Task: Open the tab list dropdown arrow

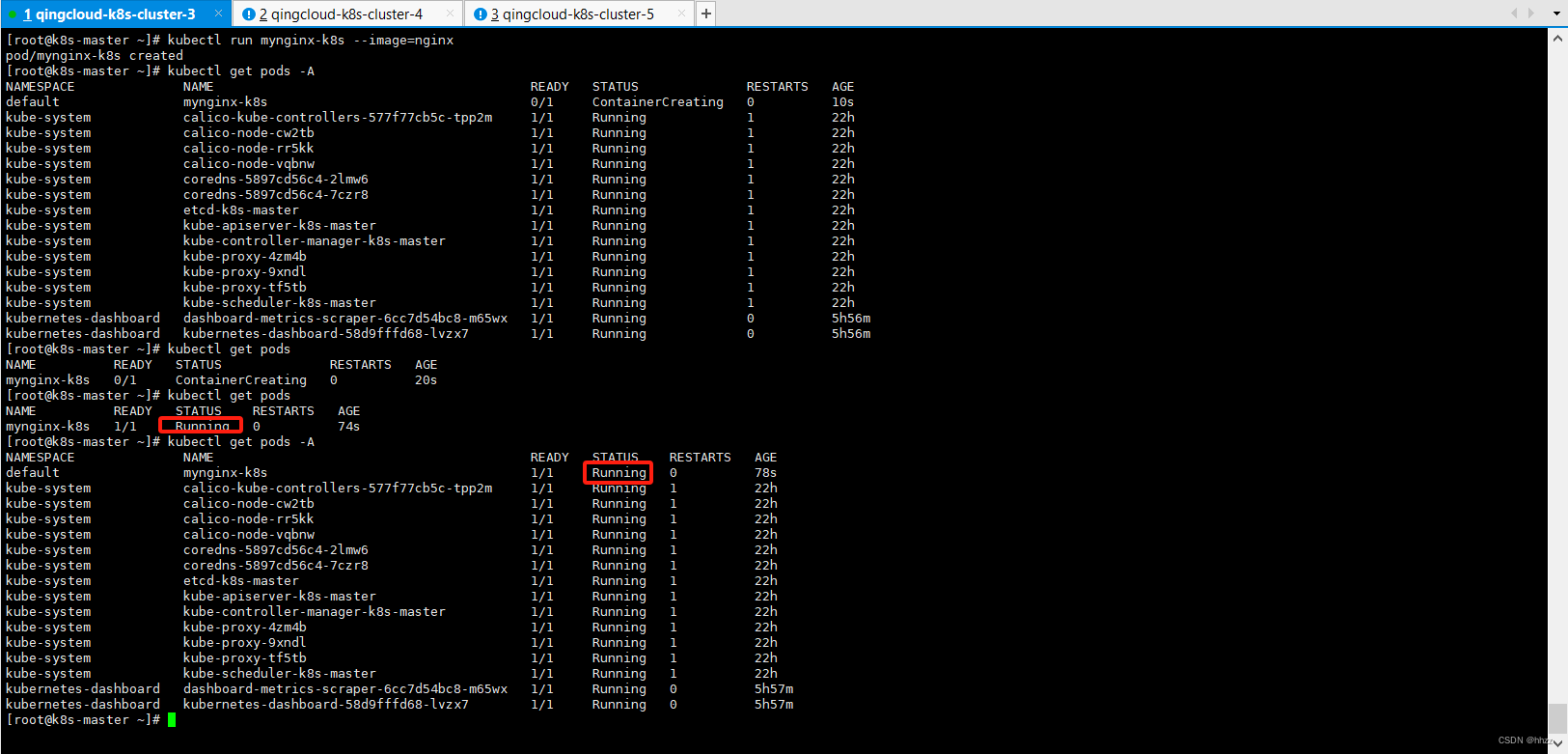Action: [x=1556, y=14]
